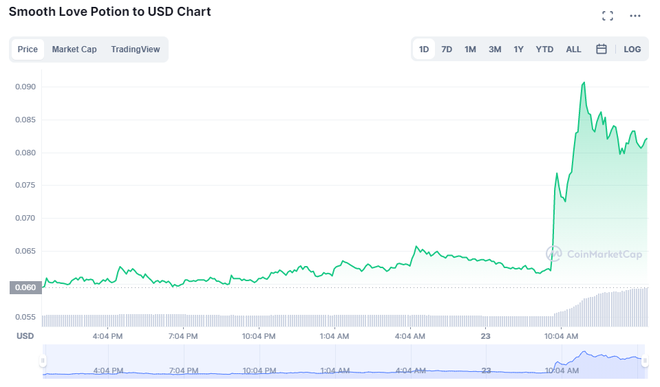660x387 pixels.
Task: Click the 0.080 y-axis label
Action: pyautogui.click(x=25, y=153)
